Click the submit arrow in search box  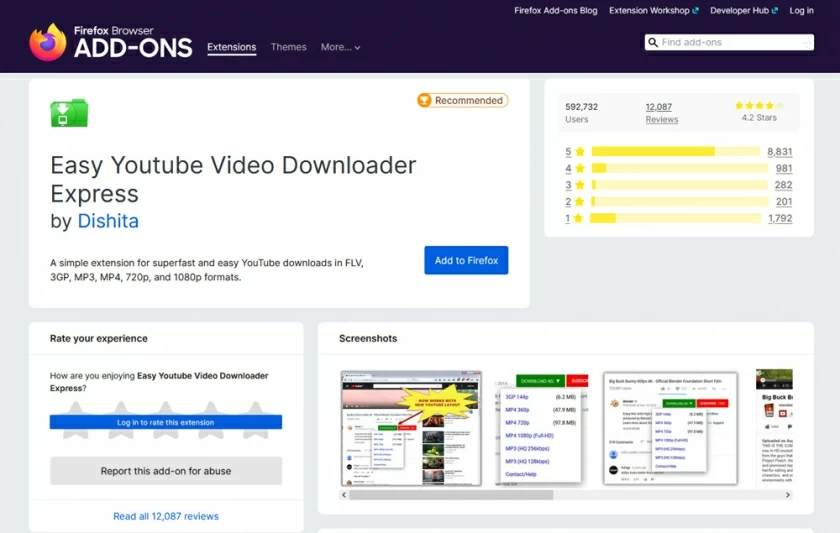click(x=806, y=43)
